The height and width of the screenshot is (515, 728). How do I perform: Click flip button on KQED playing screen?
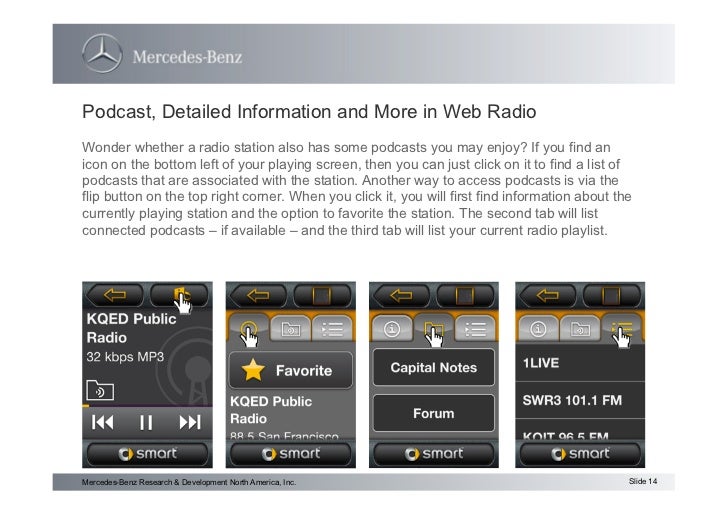pos(180,295)
